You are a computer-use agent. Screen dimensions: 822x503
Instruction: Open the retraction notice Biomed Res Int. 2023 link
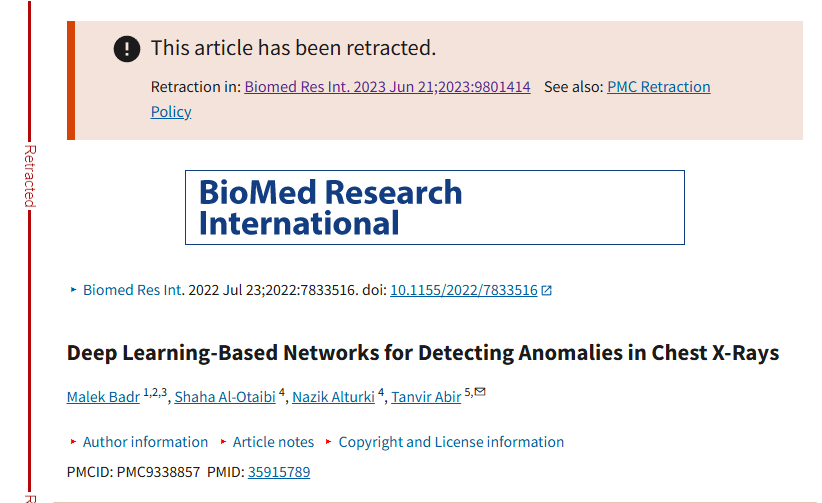pyautogui.click(x=387, y=87)
